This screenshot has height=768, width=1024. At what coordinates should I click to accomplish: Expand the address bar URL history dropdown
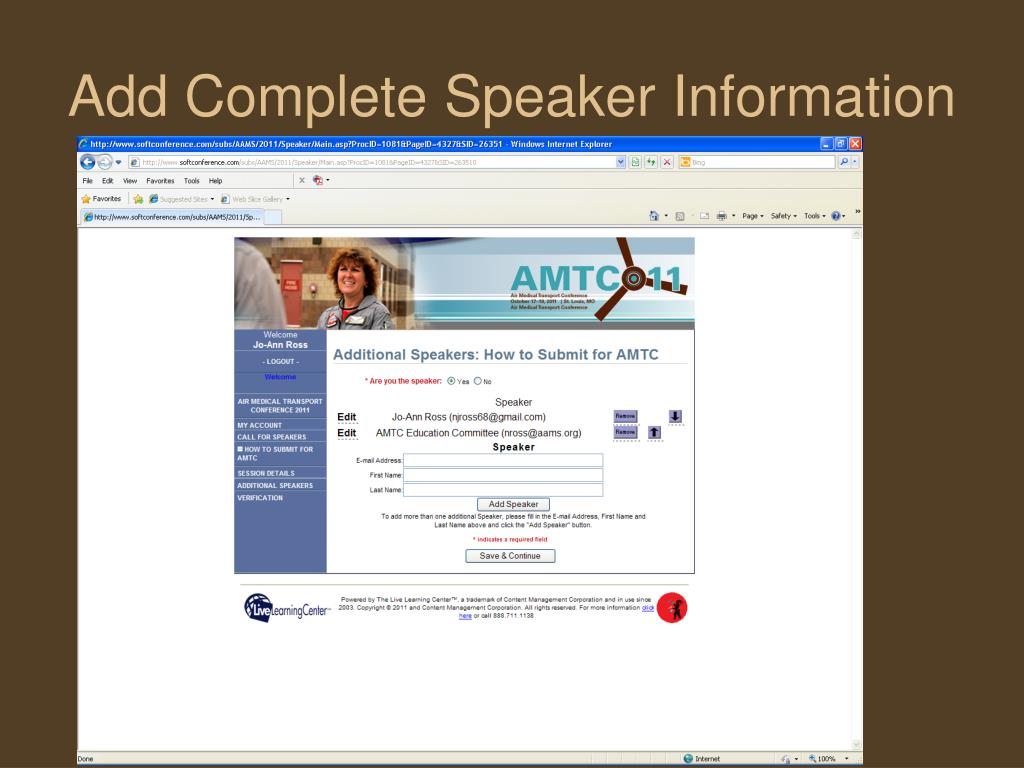[x=620, y=162]
